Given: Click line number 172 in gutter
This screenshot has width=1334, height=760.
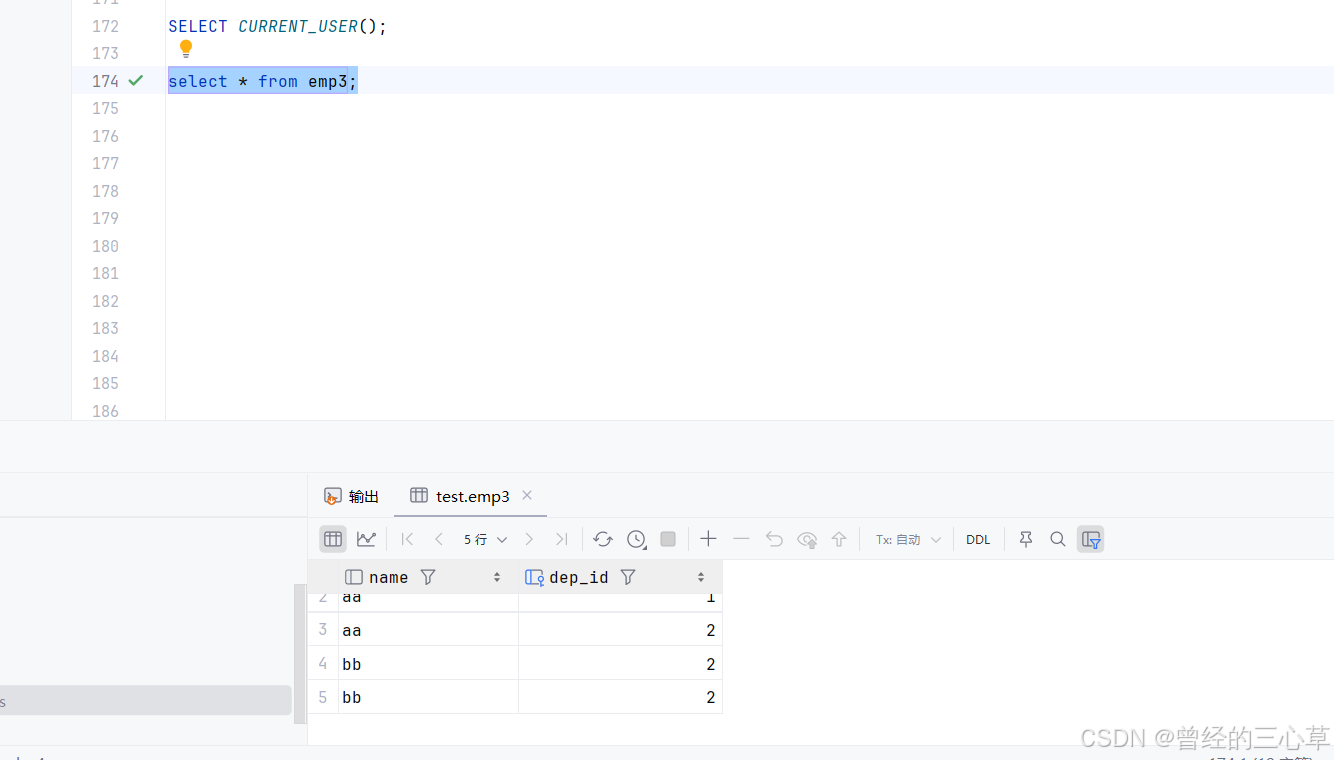Looking at the screenshot, I should pyautogui.click(x=105, y=26).
